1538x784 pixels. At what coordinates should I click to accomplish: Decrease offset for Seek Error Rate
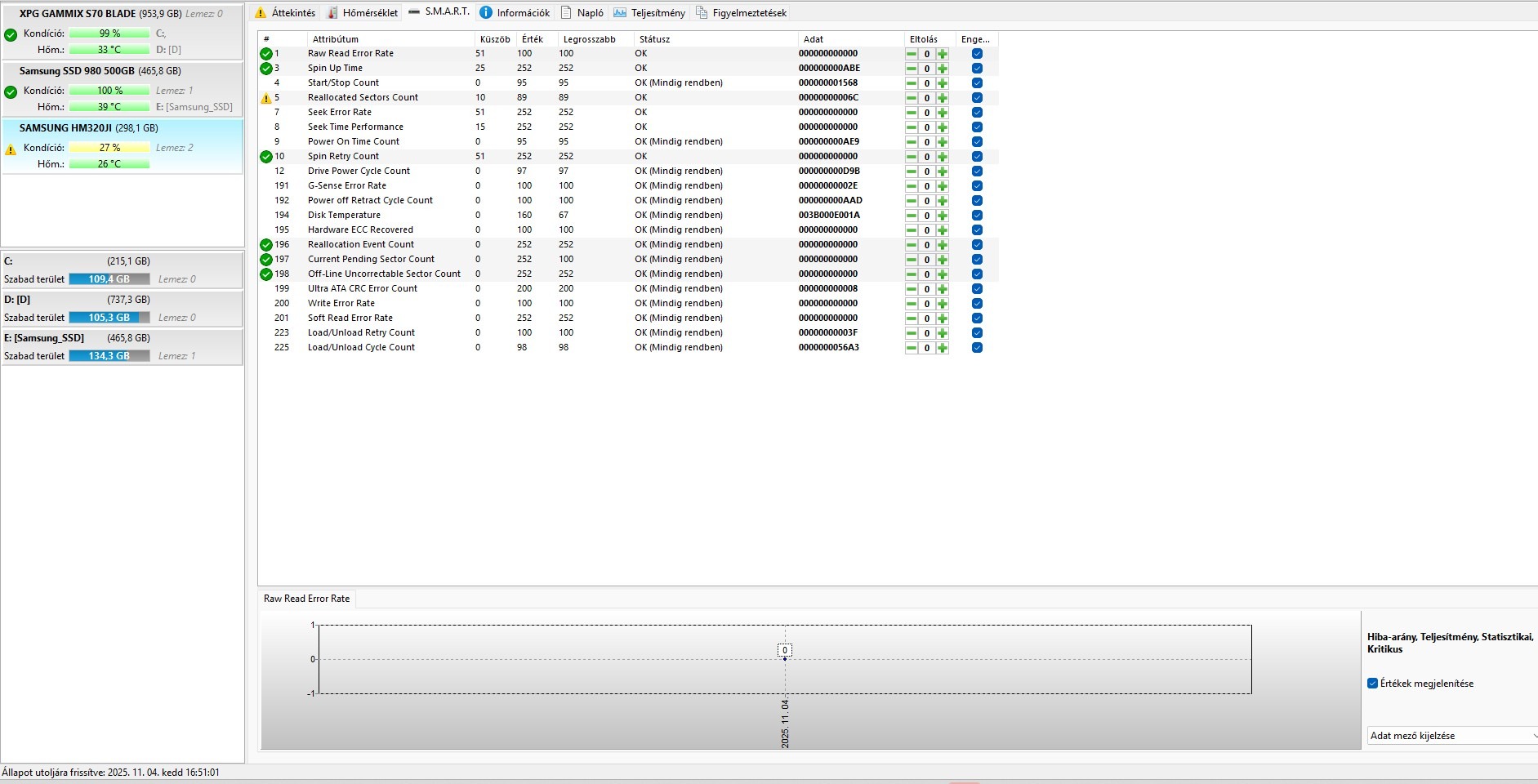(x=912, y=113)
